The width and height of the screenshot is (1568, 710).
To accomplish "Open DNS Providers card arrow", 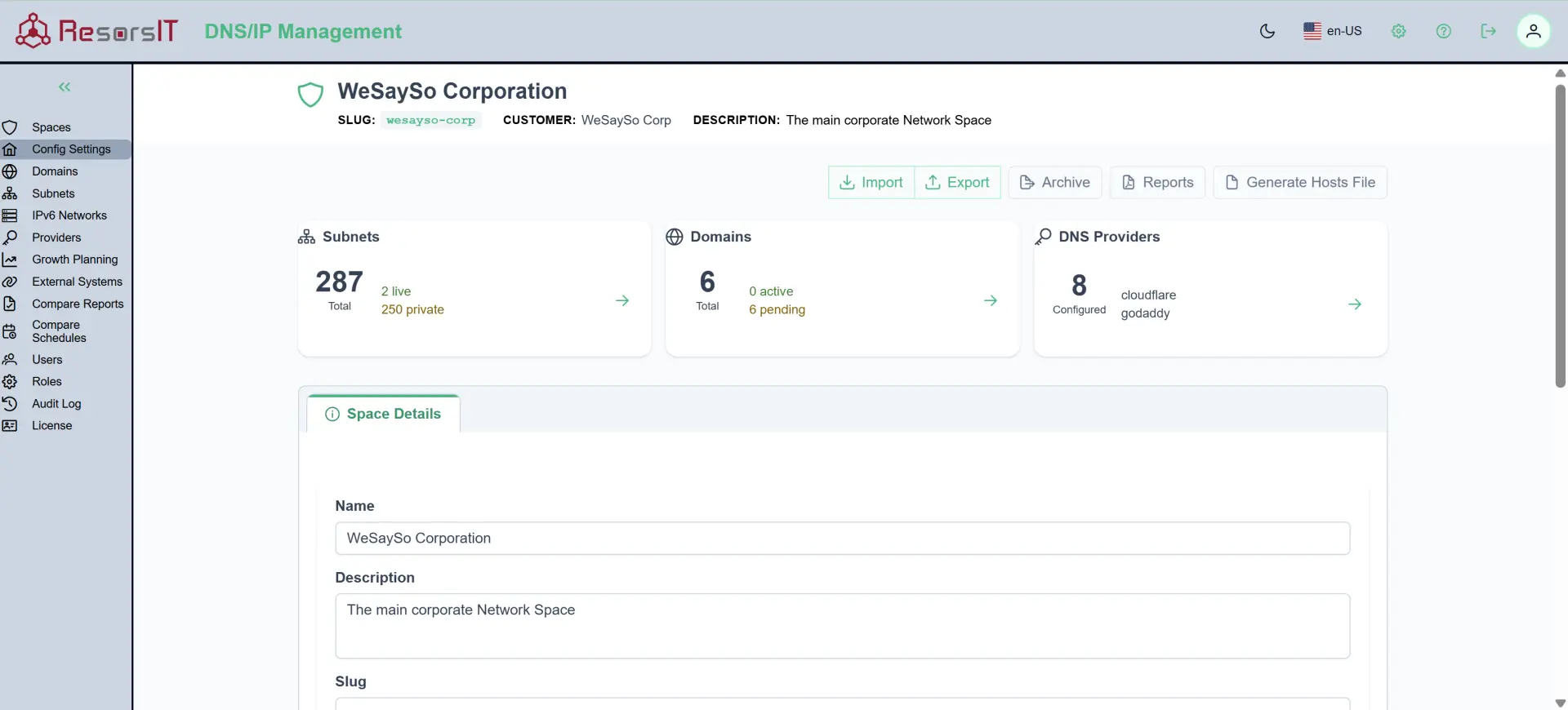I will 1355,304.
